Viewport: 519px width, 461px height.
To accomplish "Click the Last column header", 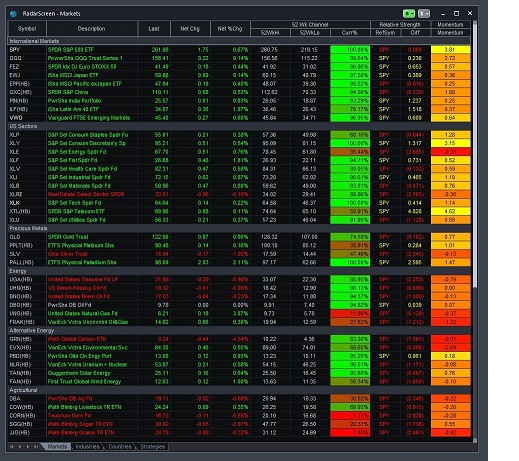I will 154,29.
